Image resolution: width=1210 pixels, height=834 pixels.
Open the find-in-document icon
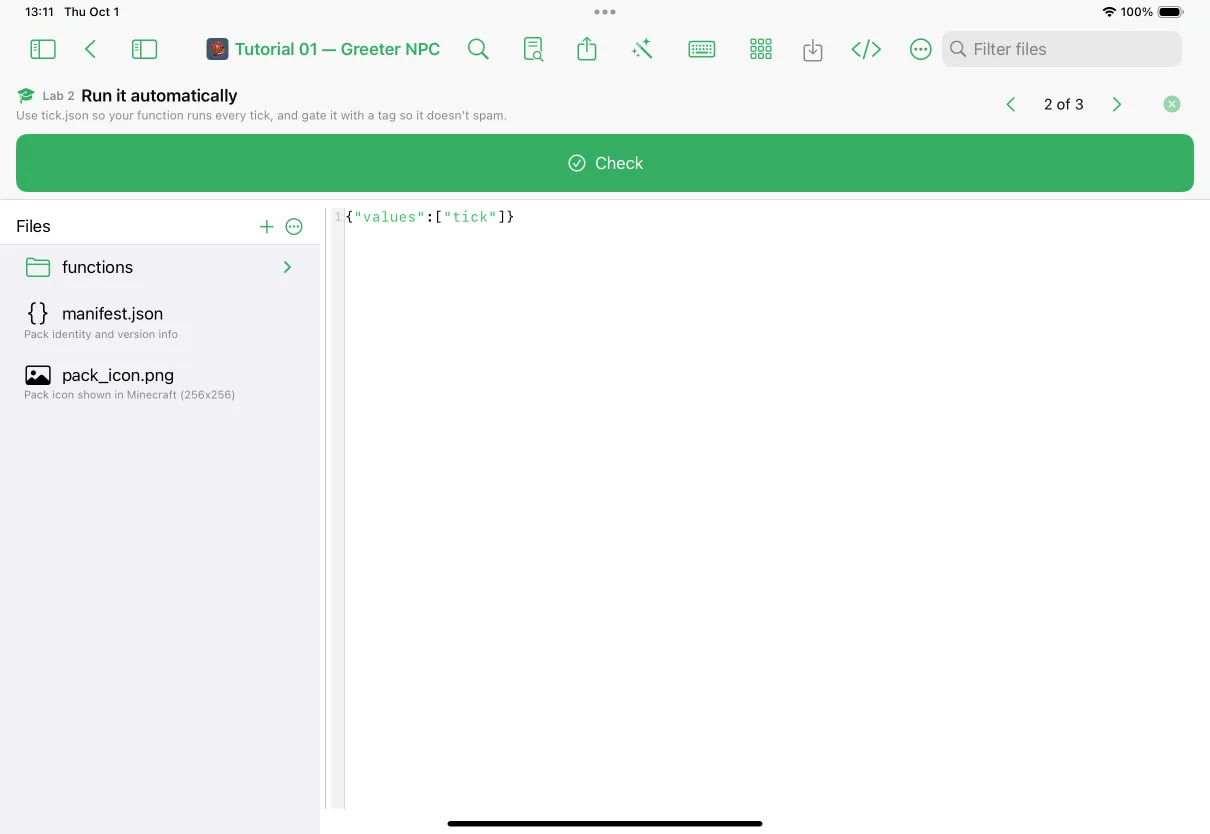pos(533,49)
